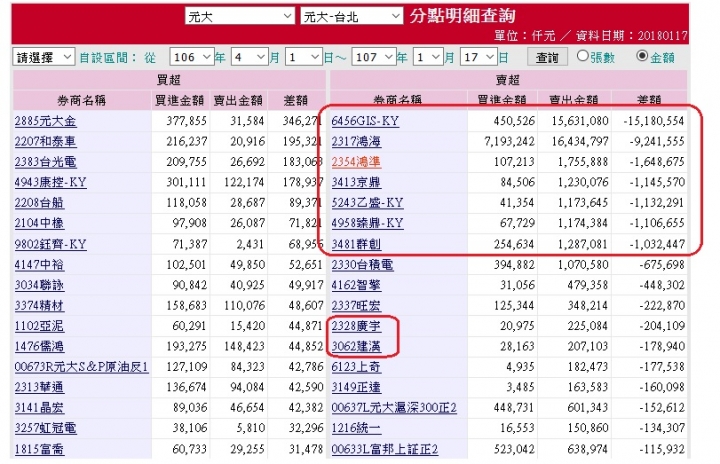This screenshot has height=464, width=720.
Task: Open the 00633L富邦上証正2 link
Action: click(385, 449)
